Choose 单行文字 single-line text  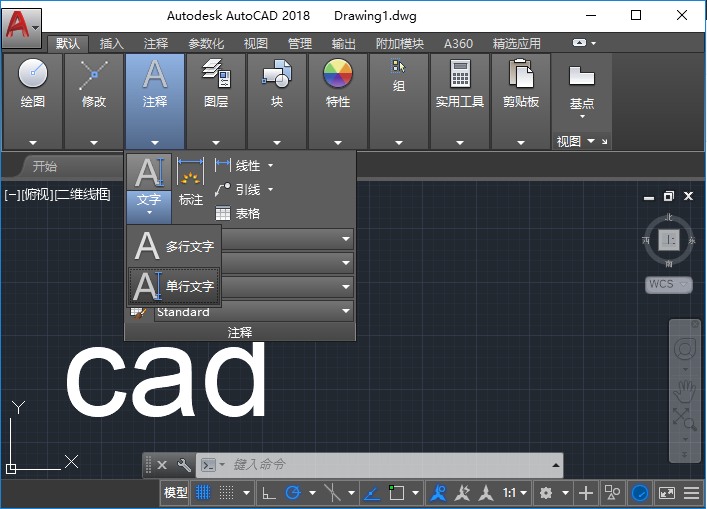coord(174,286)
